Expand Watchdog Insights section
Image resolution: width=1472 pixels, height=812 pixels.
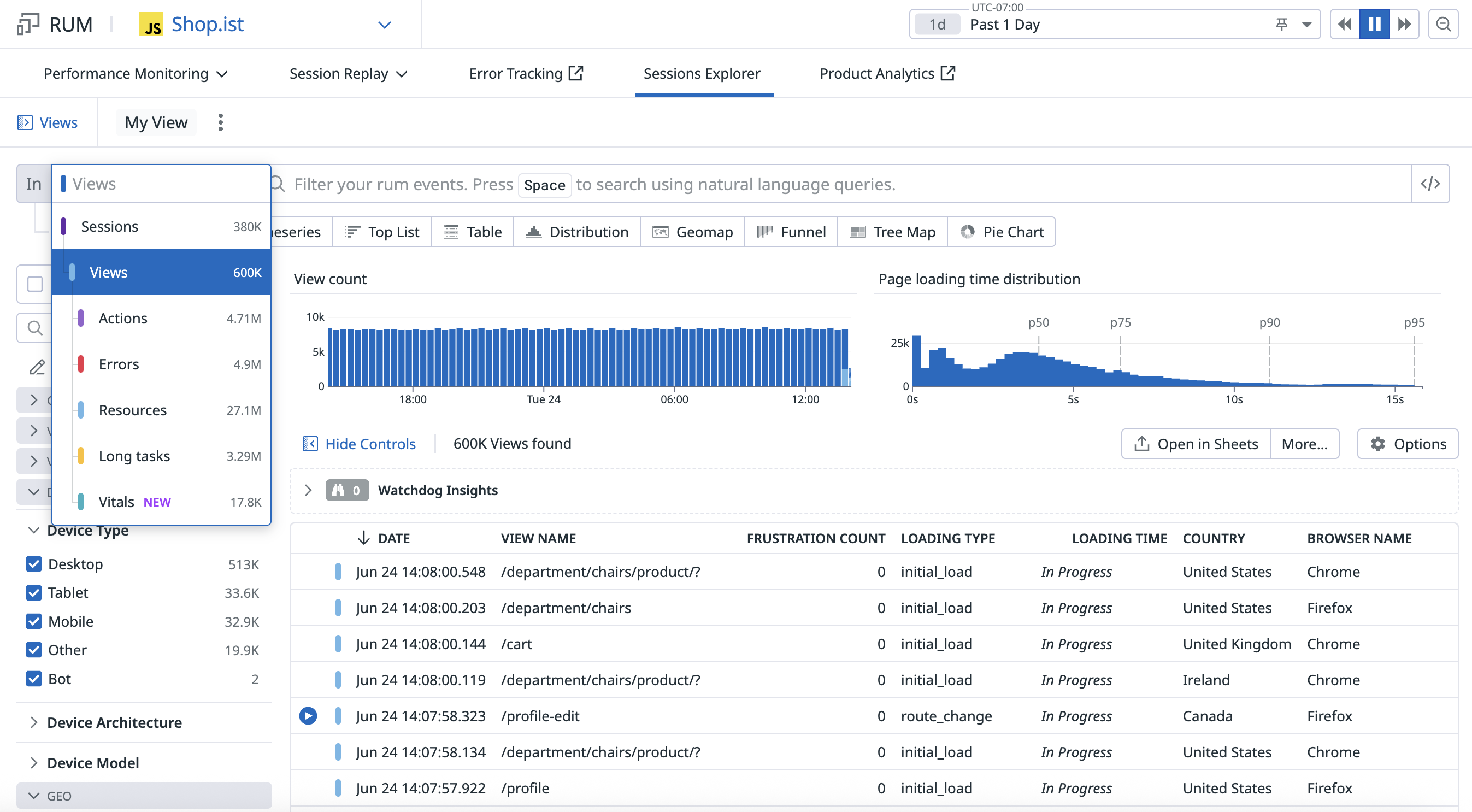click(308, 490)
